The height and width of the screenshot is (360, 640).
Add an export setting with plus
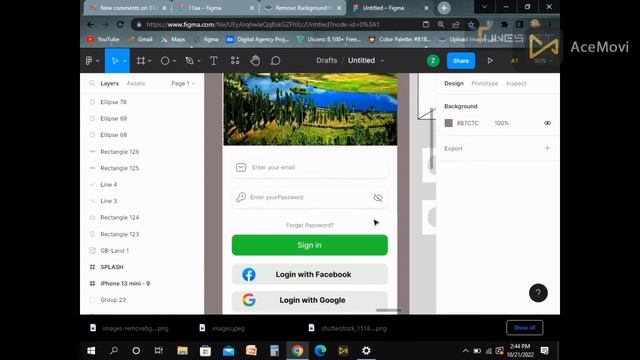tap(547, 148)
